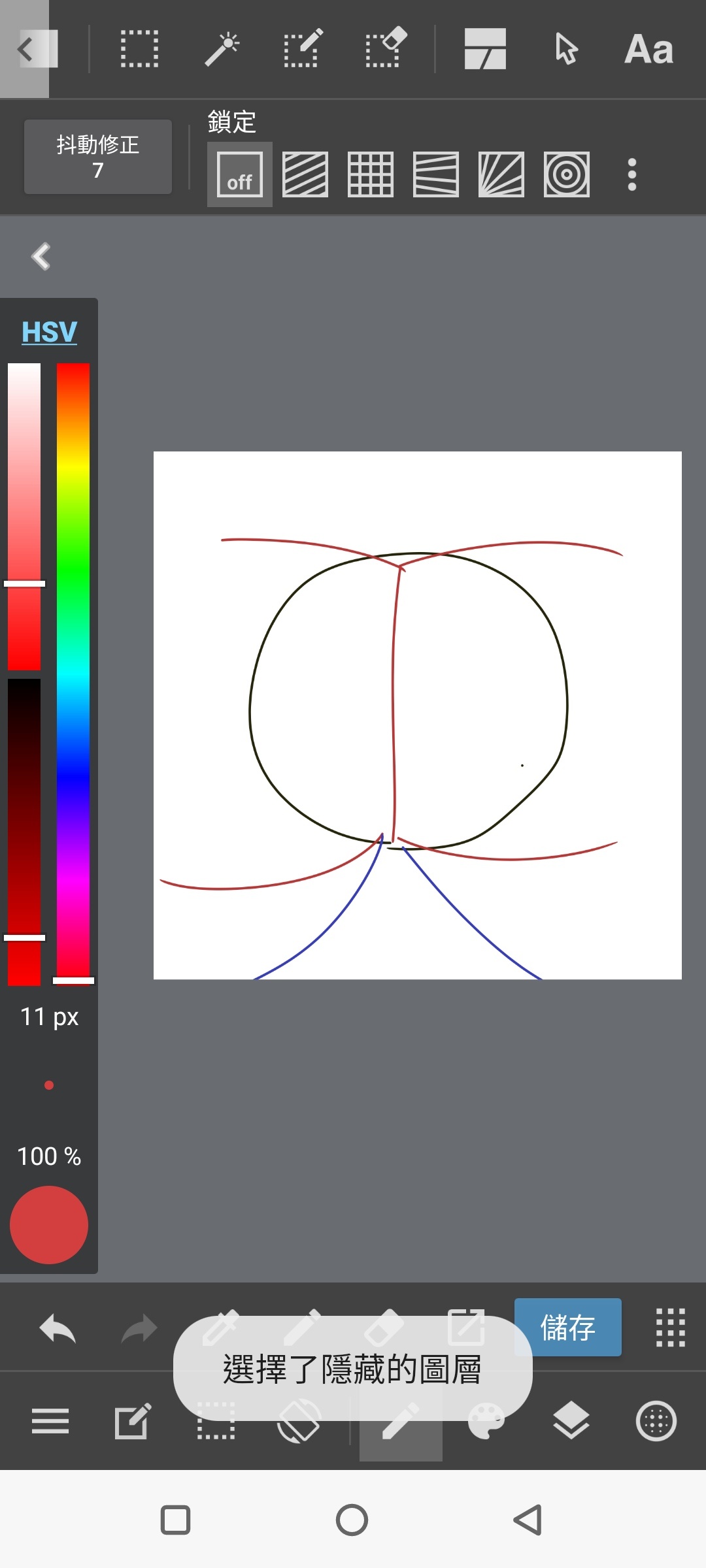This screenshot has width=706, height=1568.
Task: Select the panel divide tool
Action: pyautogui.click(x=485, y=49)
